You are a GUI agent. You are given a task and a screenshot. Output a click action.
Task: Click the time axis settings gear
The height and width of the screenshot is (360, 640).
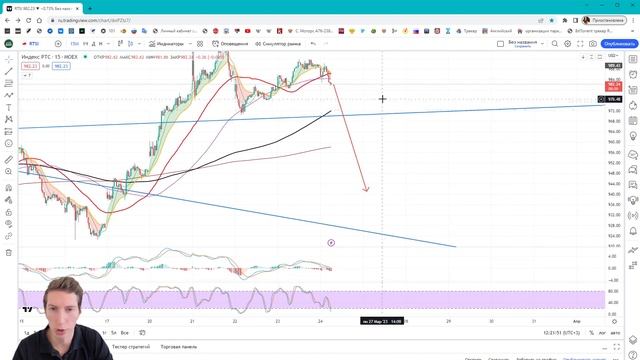614,322
